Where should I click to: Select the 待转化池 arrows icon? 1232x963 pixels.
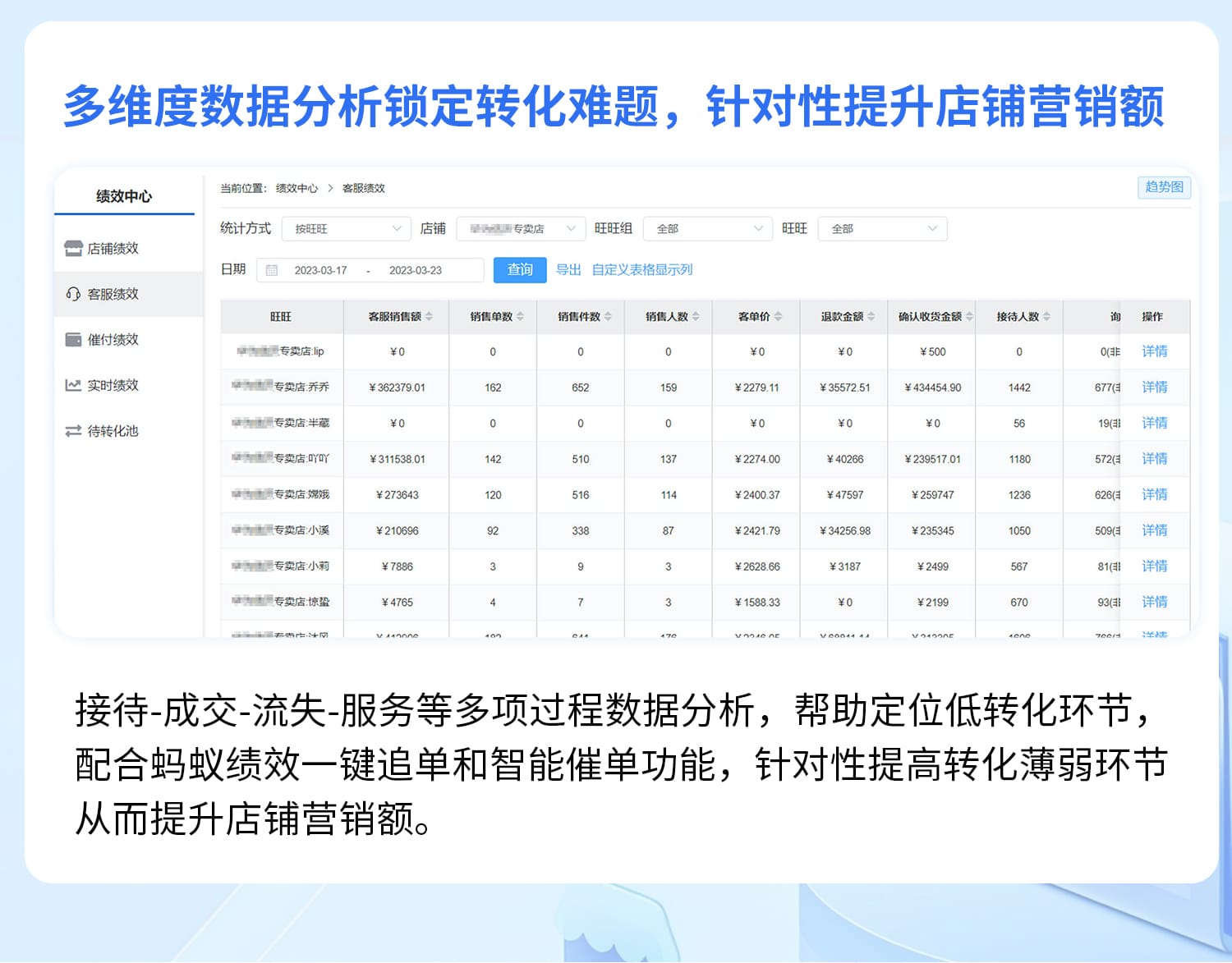[x=72, y=431]
